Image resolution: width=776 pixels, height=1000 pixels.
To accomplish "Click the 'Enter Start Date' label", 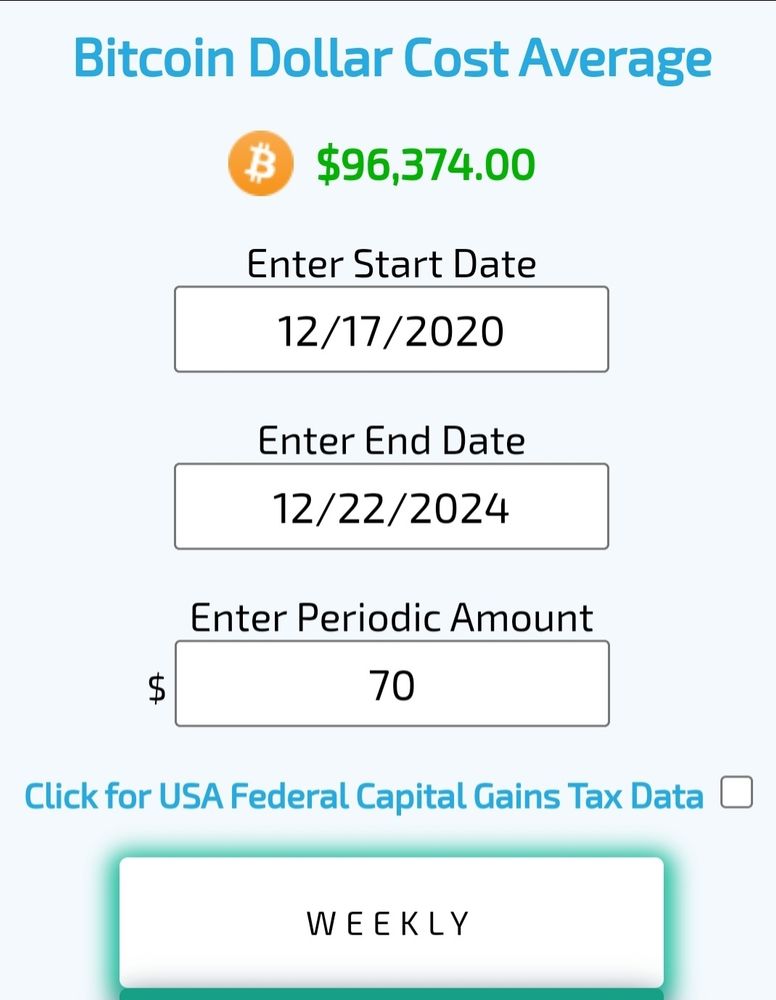I will point(392,264).
